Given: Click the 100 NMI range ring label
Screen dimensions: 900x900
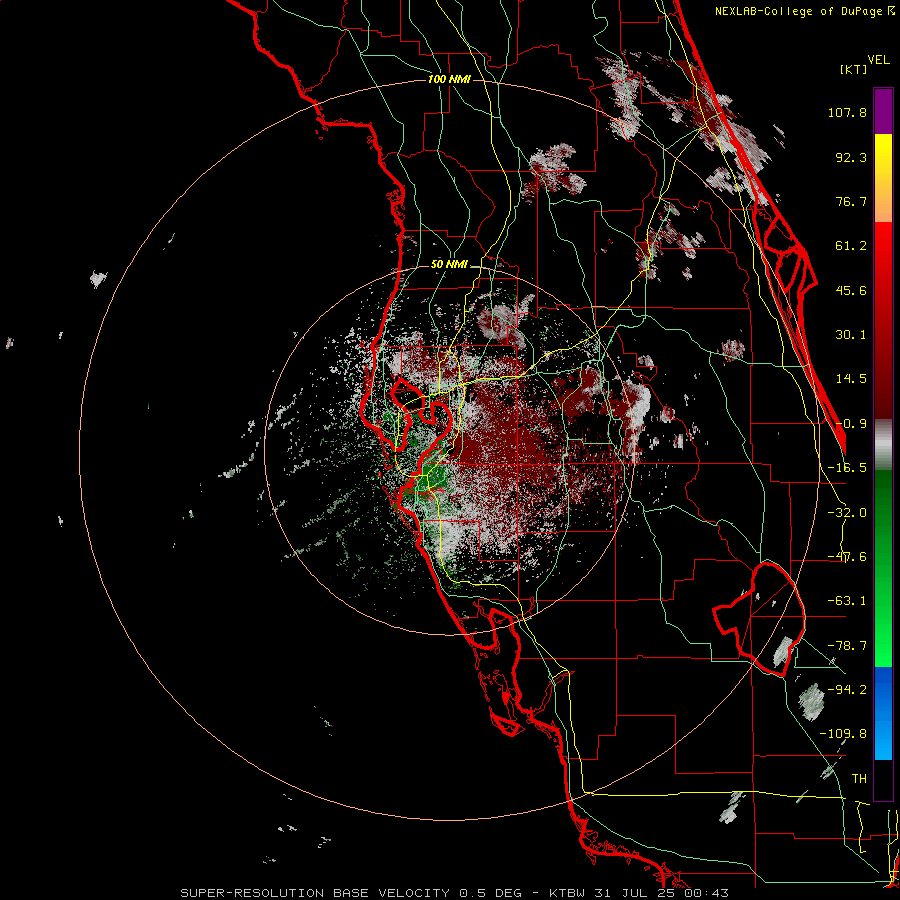Looking at the screenshot, I should click(449, 79).
